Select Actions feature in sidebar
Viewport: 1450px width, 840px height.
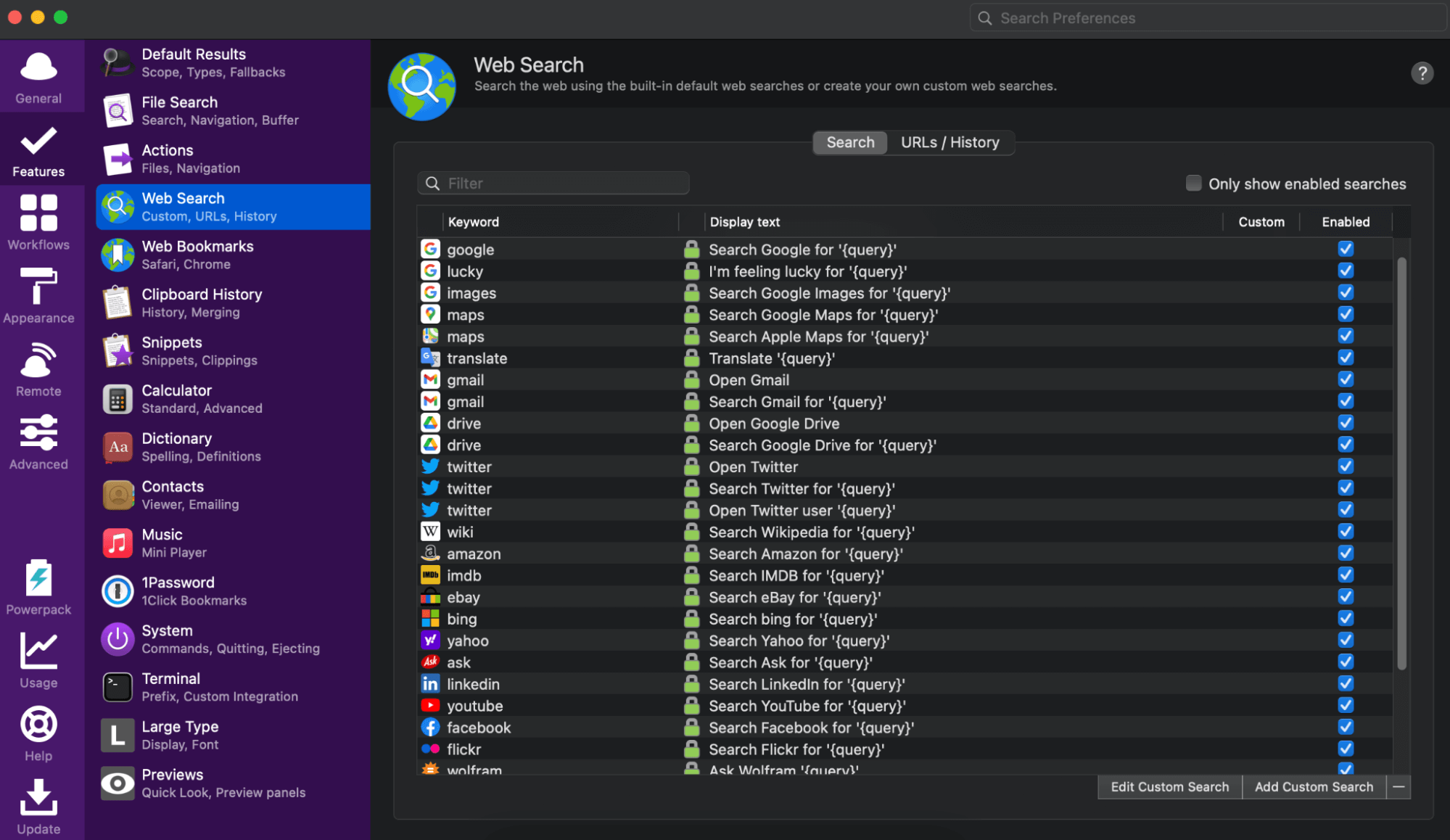click(233, 159)
